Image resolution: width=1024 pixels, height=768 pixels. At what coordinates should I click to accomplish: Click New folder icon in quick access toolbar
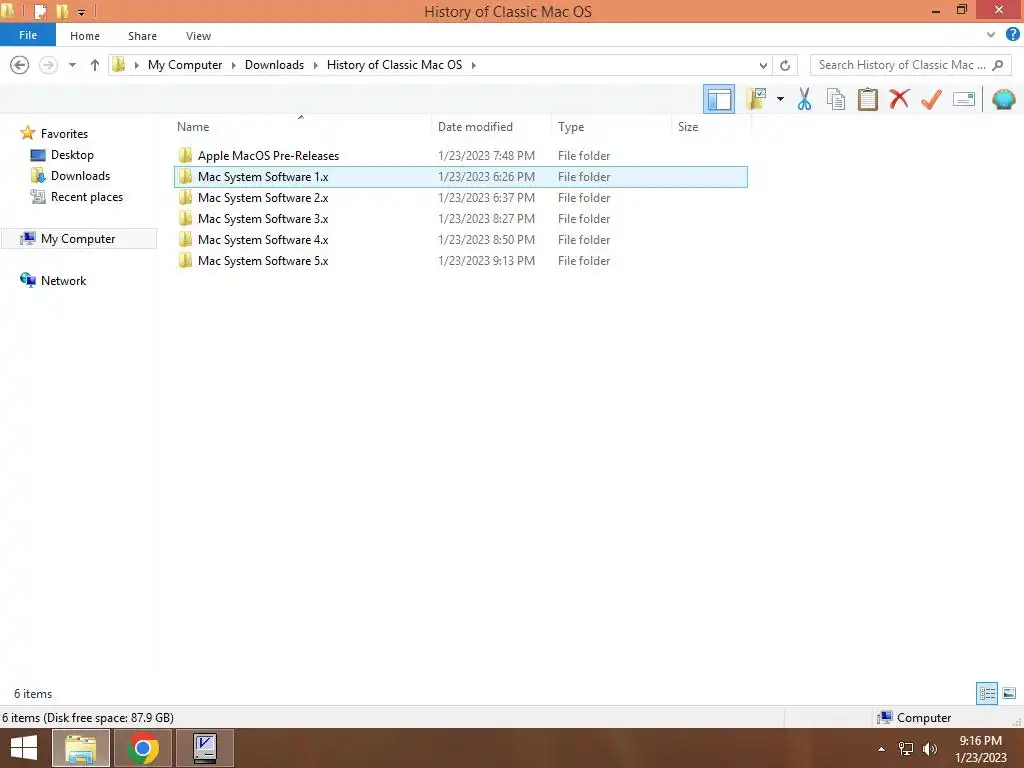pos(62,11)
